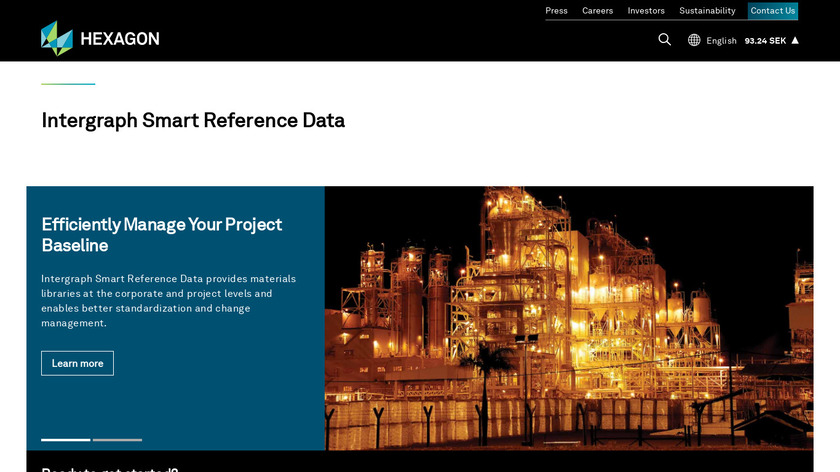Open the Investors link

point(646,11)
